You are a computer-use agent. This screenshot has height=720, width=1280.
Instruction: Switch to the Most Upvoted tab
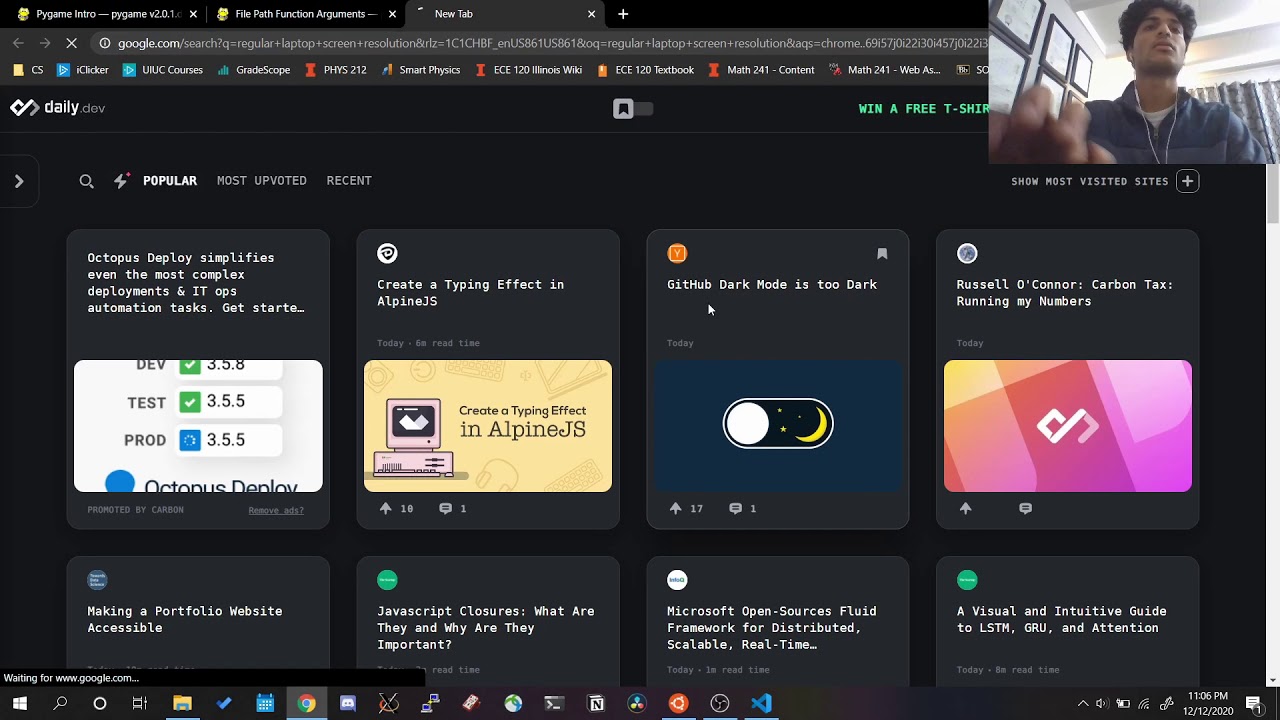pos(262,181)
